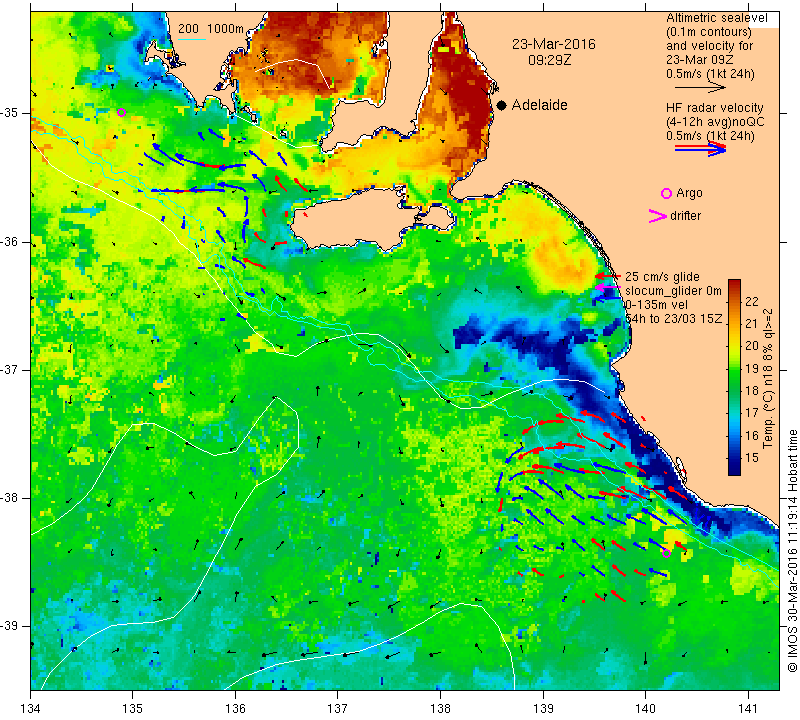Click the '(4-12h avg)noQC' text
The image size is (800, 720).
[715, 122]
